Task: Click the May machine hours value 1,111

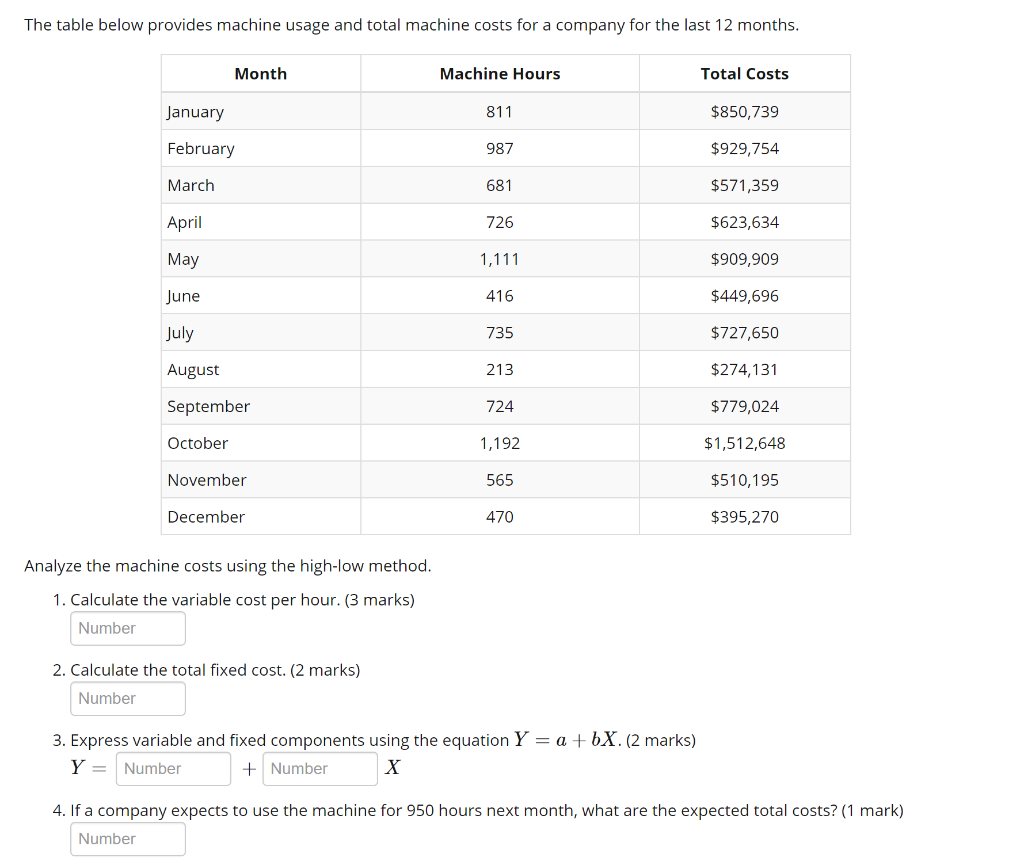Action: pos(500,259)
